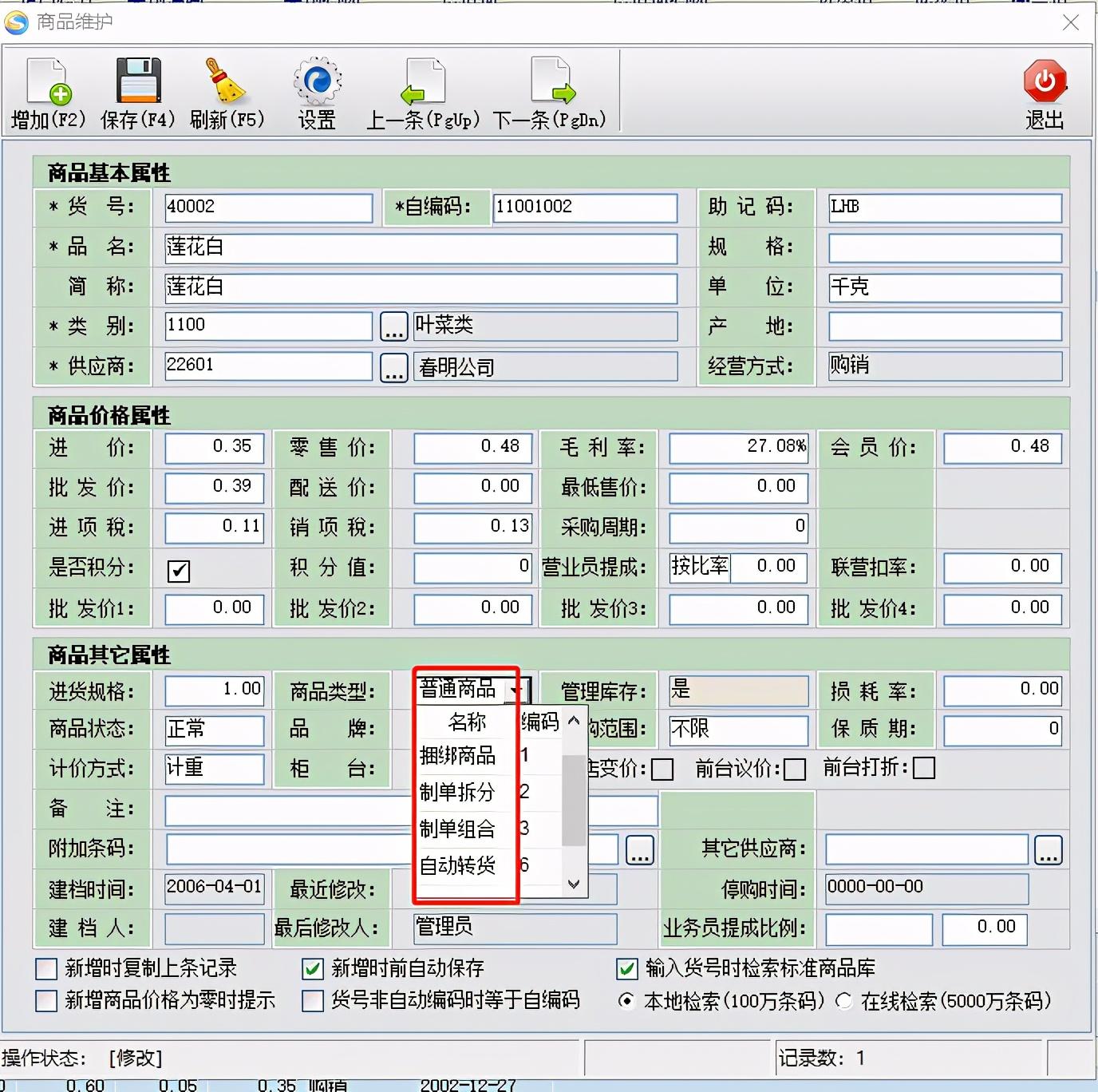Open the 管理库存 combo box
This screenshot has width=1098, height=1092.
pyautogui.click(x=739, y=690)
